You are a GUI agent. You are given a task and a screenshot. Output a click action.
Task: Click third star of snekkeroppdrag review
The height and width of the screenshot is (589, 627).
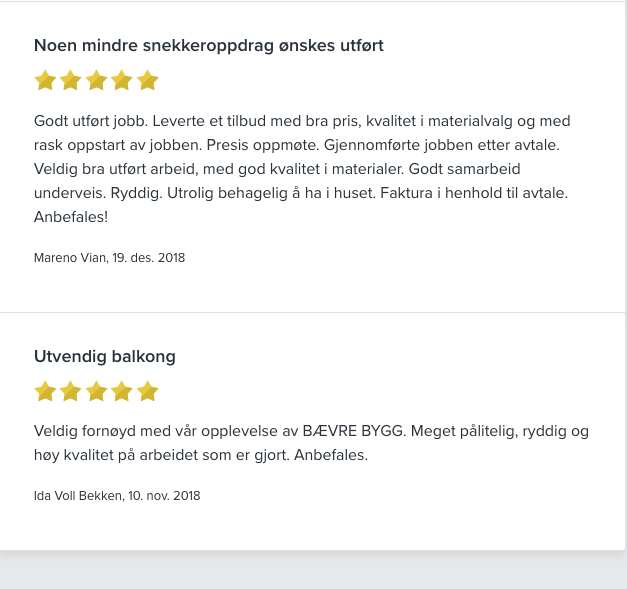[x=97, y=81]
